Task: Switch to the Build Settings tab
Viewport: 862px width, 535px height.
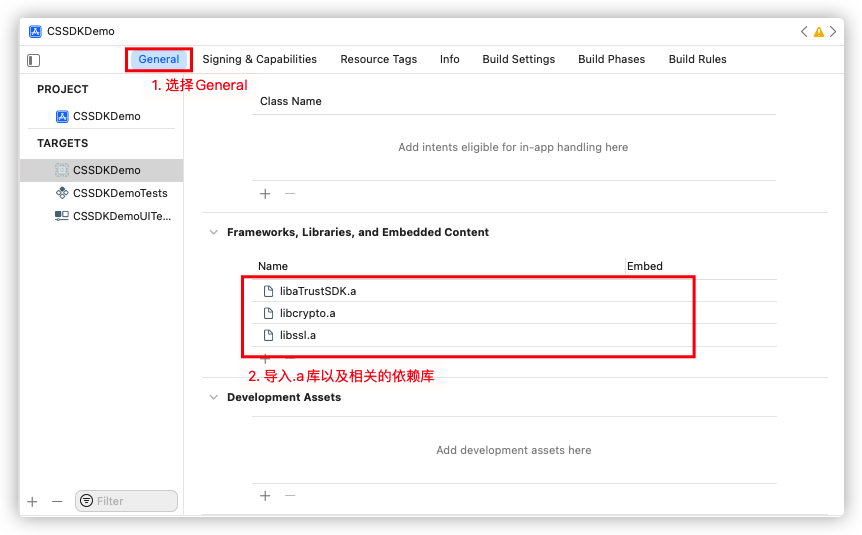Action: point(518,59)
